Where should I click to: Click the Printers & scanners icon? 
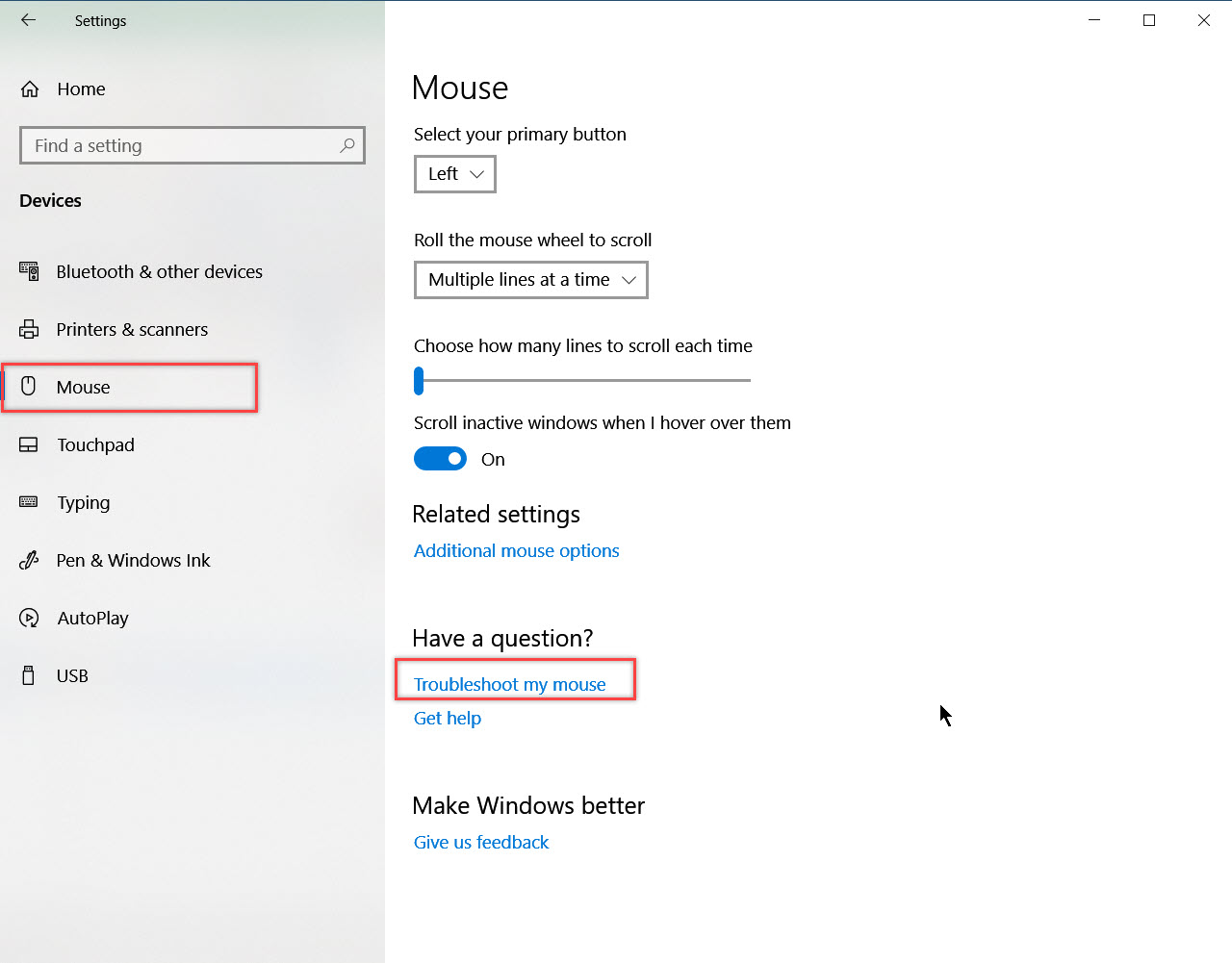point(30,329)
